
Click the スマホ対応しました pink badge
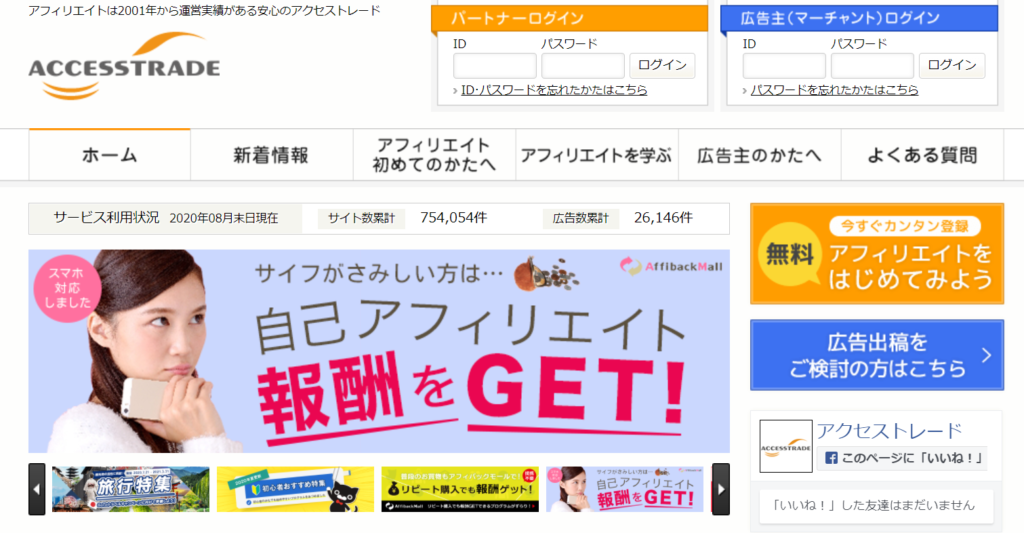click(x=67, y=288)
